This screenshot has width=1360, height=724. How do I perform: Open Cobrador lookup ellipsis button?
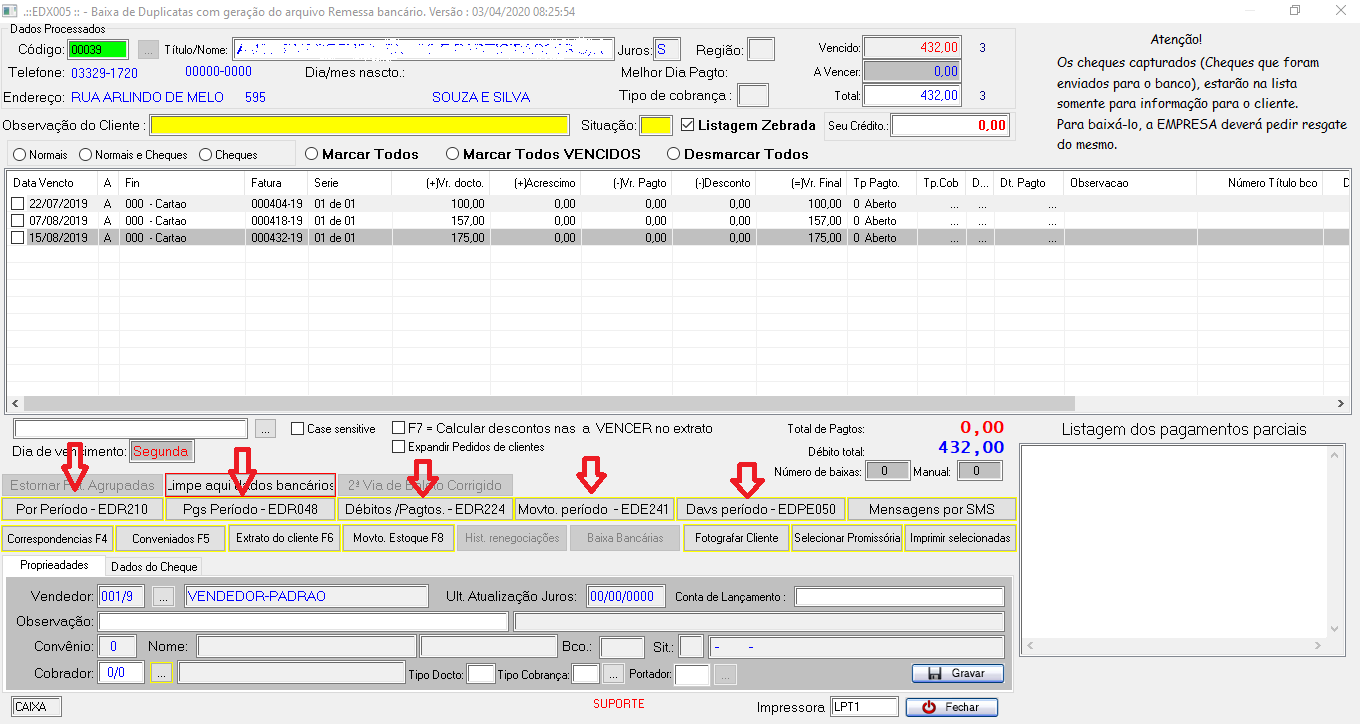[161, 673]
